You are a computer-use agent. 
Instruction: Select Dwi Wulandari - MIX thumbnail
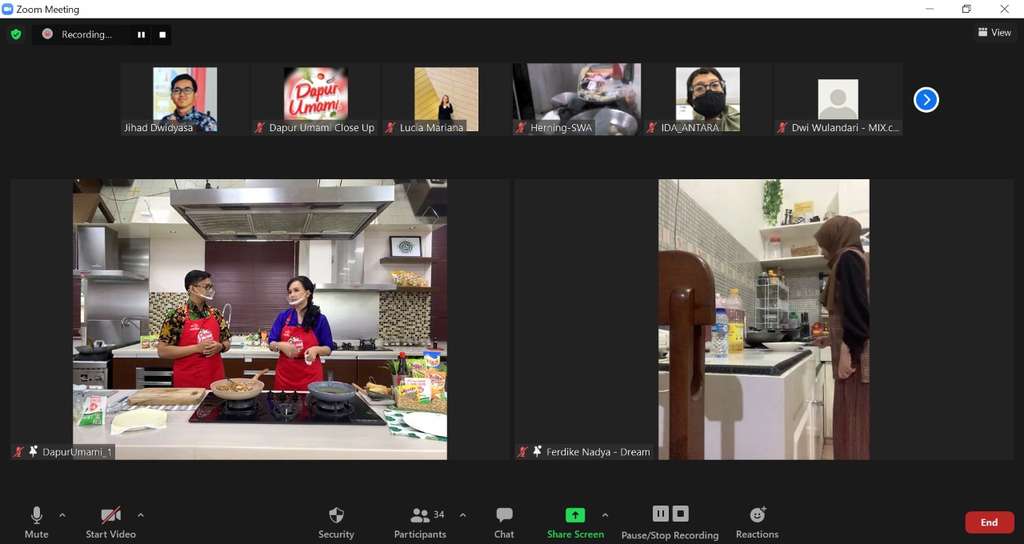838,99
